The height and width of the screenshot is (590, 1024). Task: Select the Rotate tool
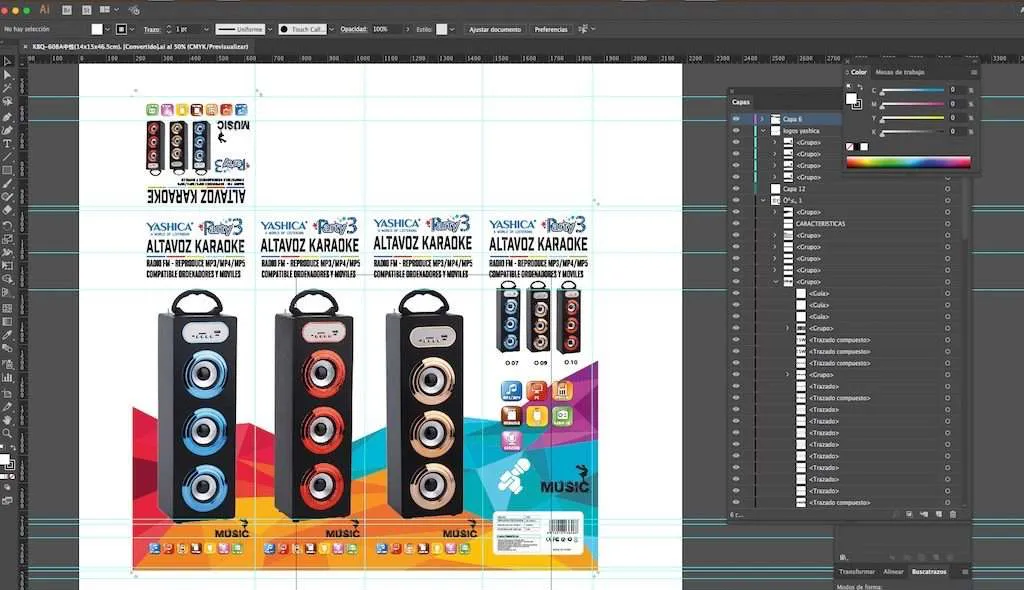click(x=7, y=225)
